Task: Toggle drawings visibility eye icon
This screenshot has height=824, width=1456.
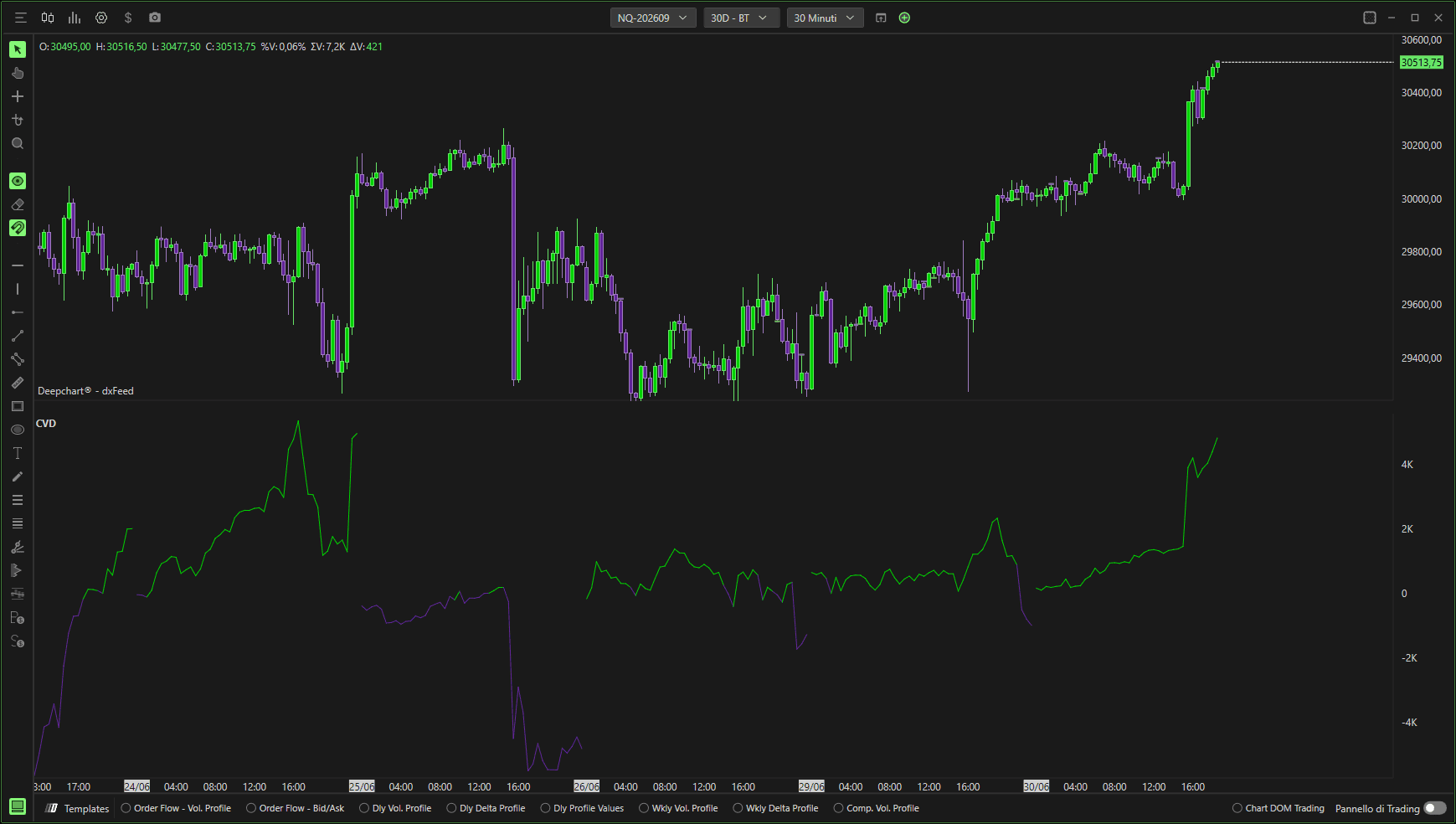Action: click(18, 181)
